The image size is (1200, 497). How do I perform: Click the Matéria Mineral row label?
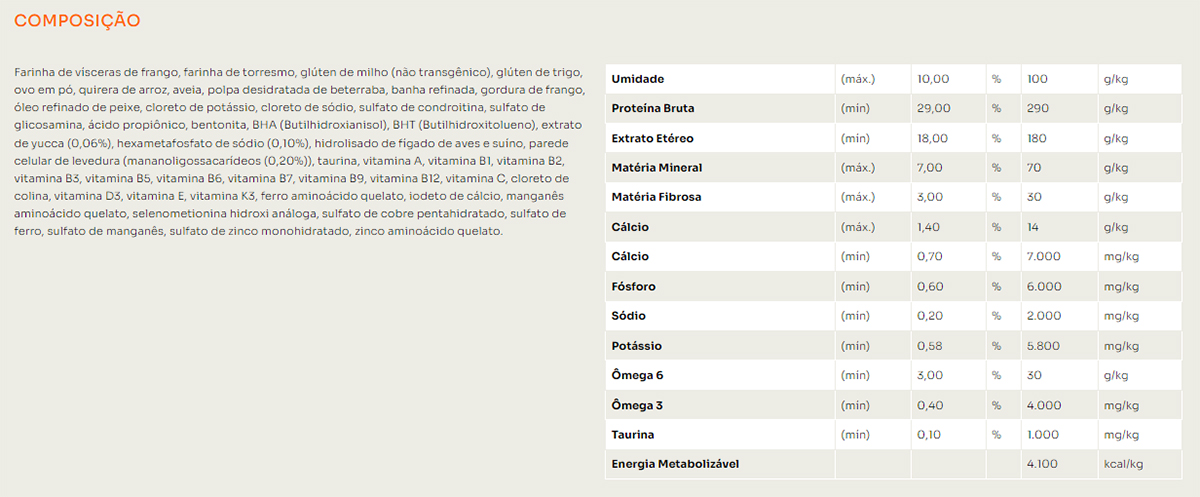656,167
